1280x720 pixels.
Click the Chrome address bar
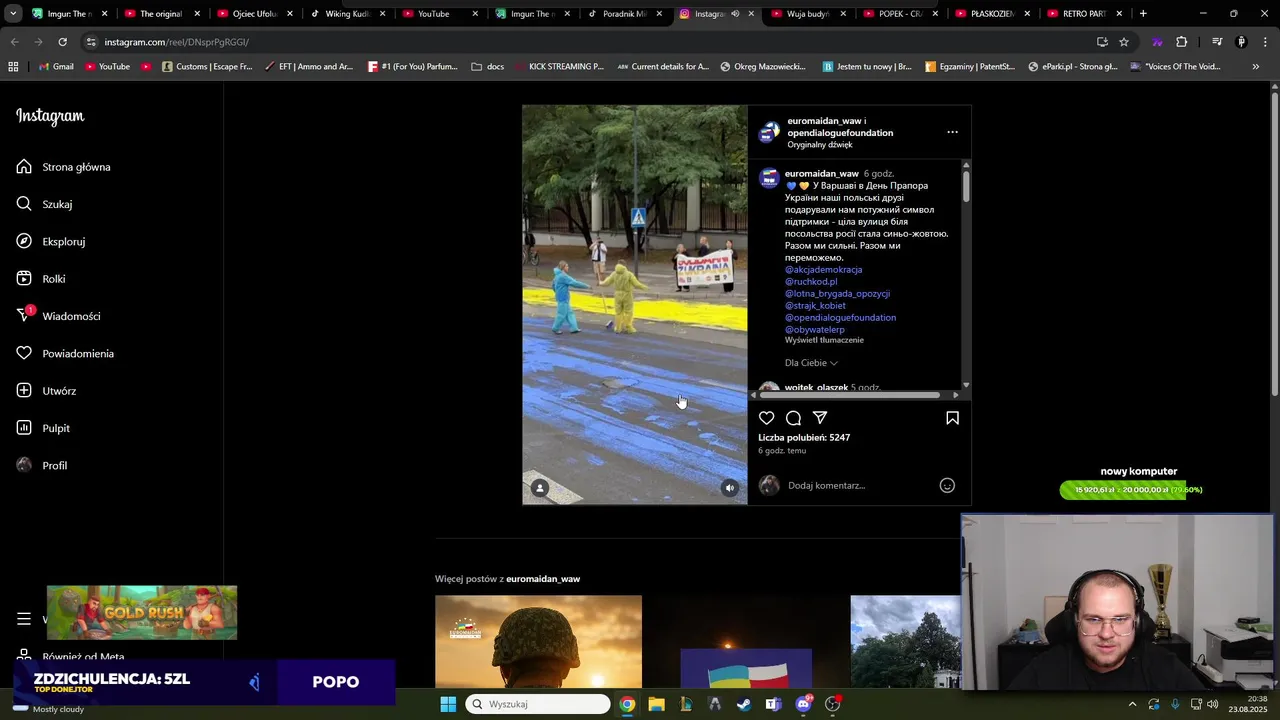590,42
